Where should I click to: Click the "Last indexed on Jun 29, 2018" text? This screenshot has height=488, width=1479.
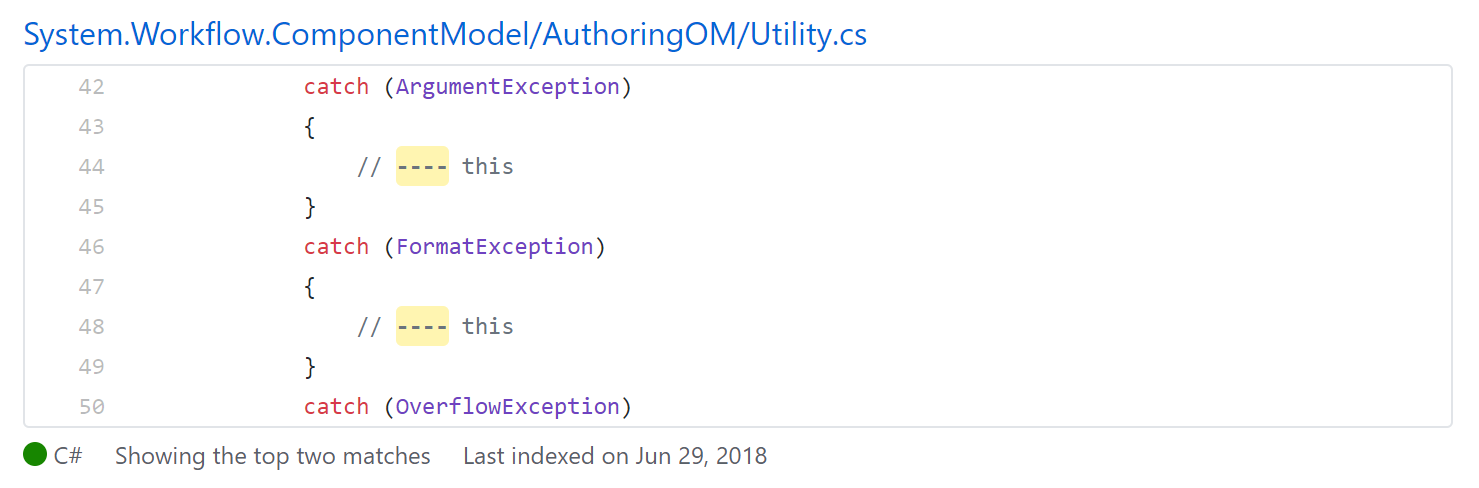coord(615,456)
